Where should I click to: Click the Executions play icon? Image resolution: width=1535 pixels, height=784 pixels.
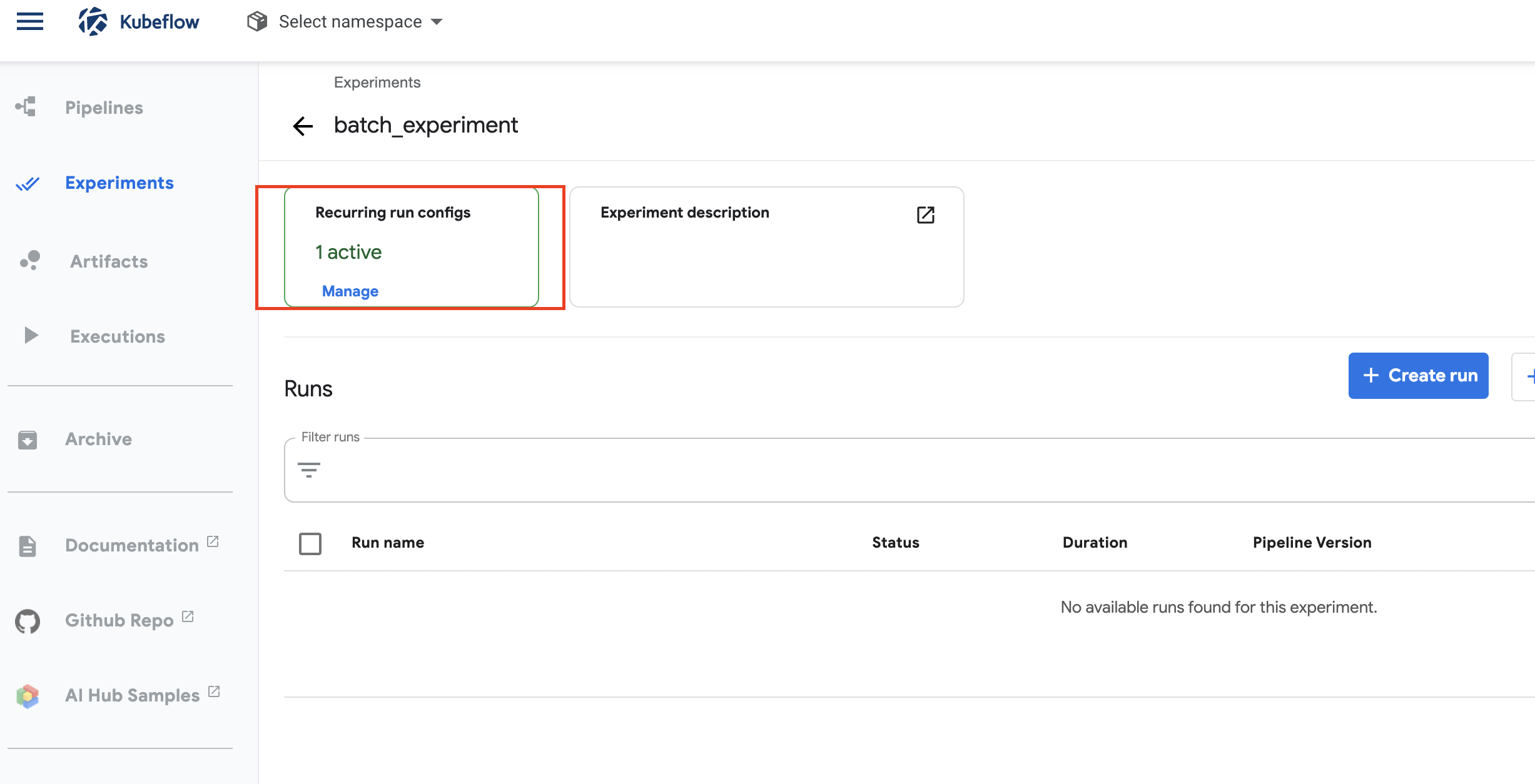coord(31,336)
